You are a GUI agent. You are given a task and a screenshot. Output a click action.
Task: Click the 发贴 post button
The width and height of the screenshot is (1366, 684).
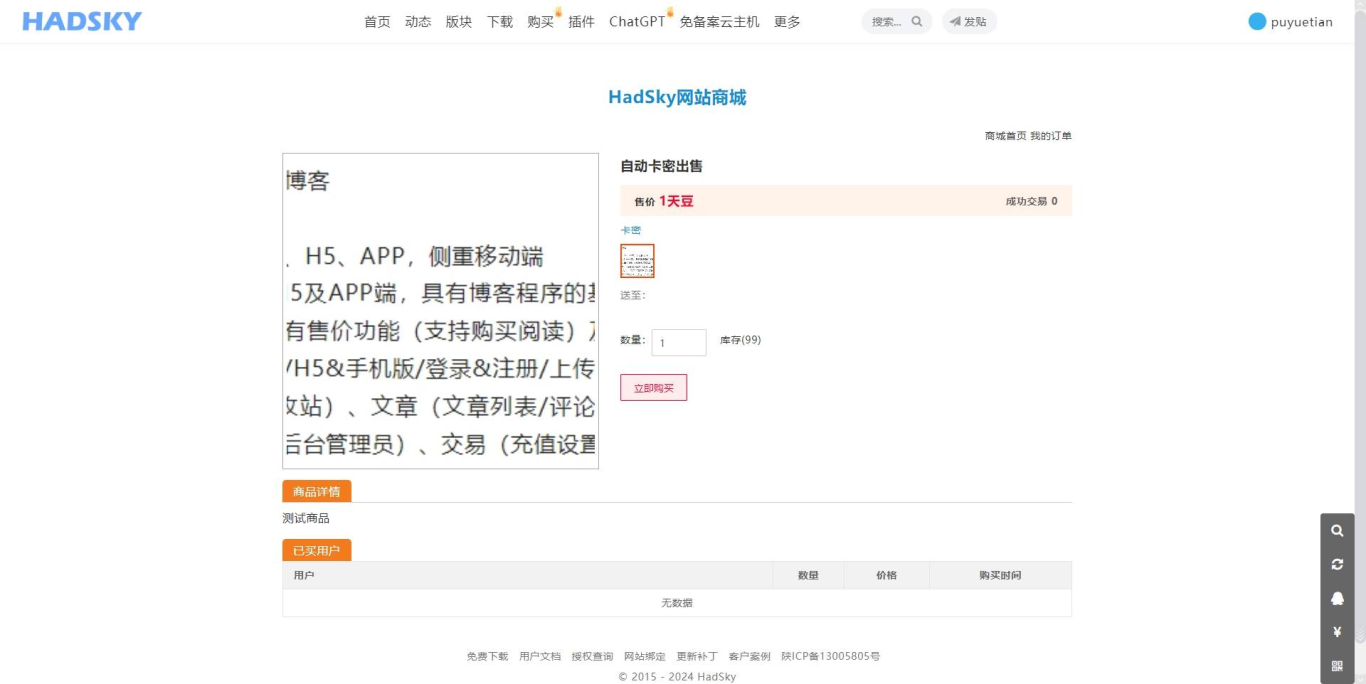coord(969,22)
